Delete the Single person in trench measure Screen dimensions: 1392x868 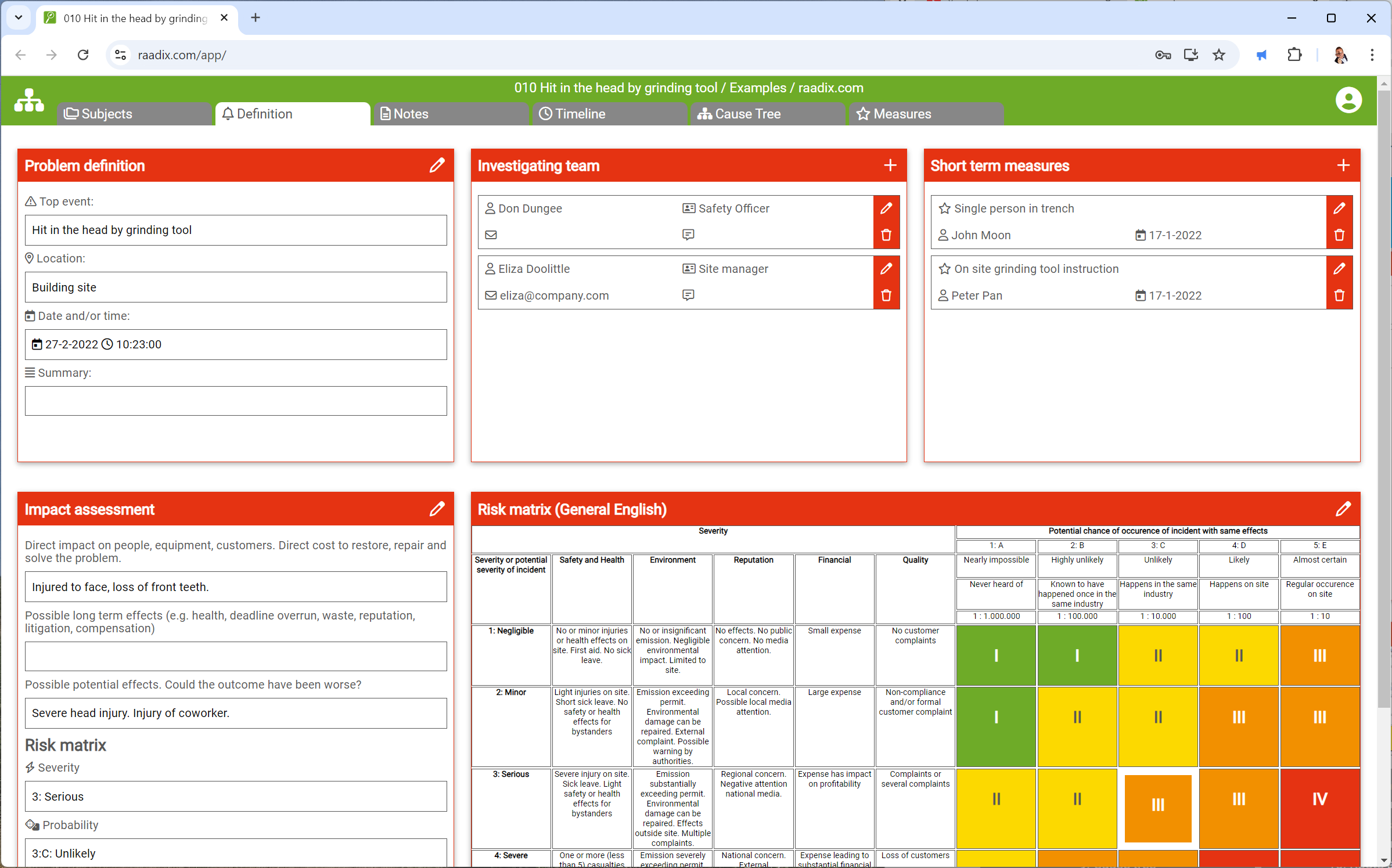point(1339,235)
